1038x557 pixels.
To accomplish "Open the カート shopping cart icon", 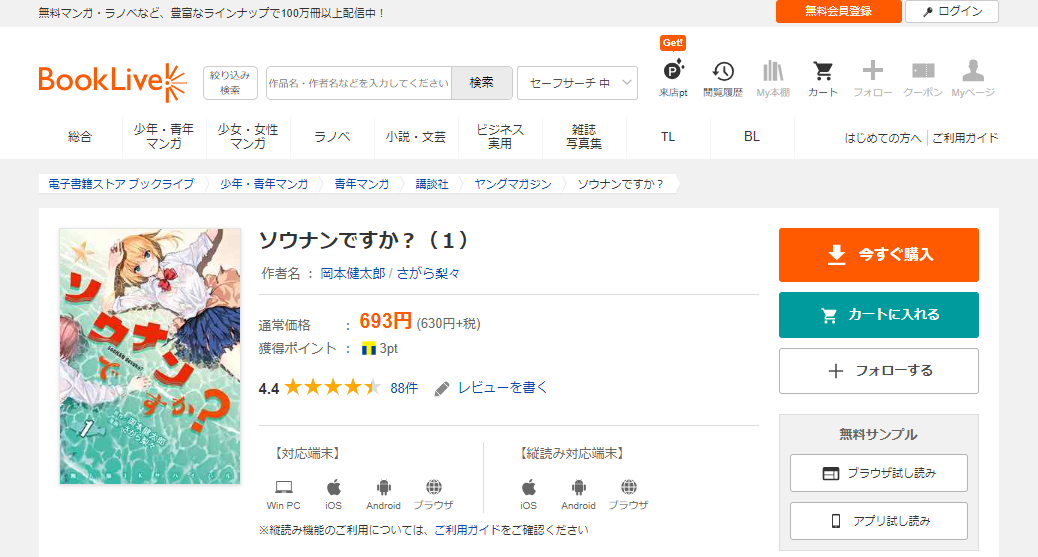I will [x=823, y=78].
